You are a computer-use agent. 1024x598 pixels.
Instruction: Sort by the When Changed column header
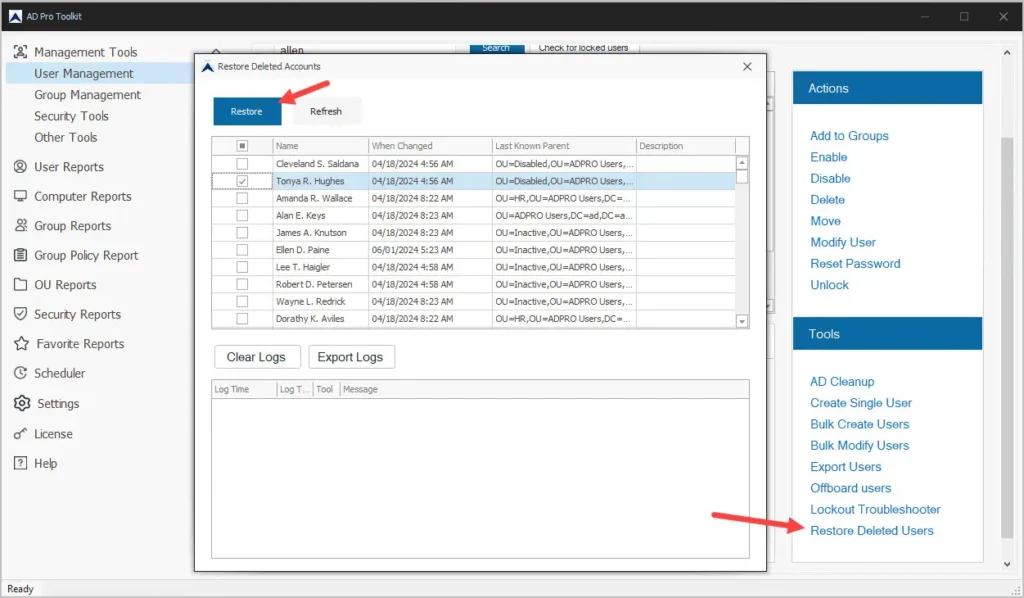coord(430,146)
